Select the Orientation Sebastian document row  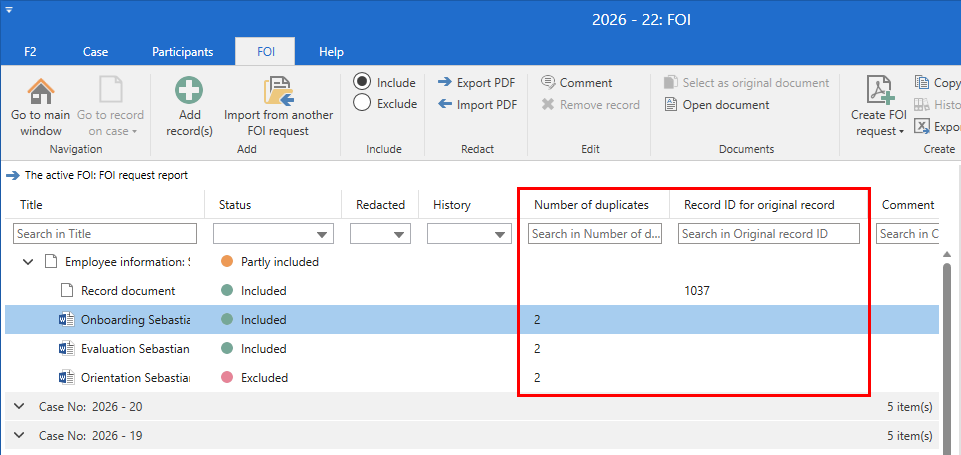click(x=472, y=377)
